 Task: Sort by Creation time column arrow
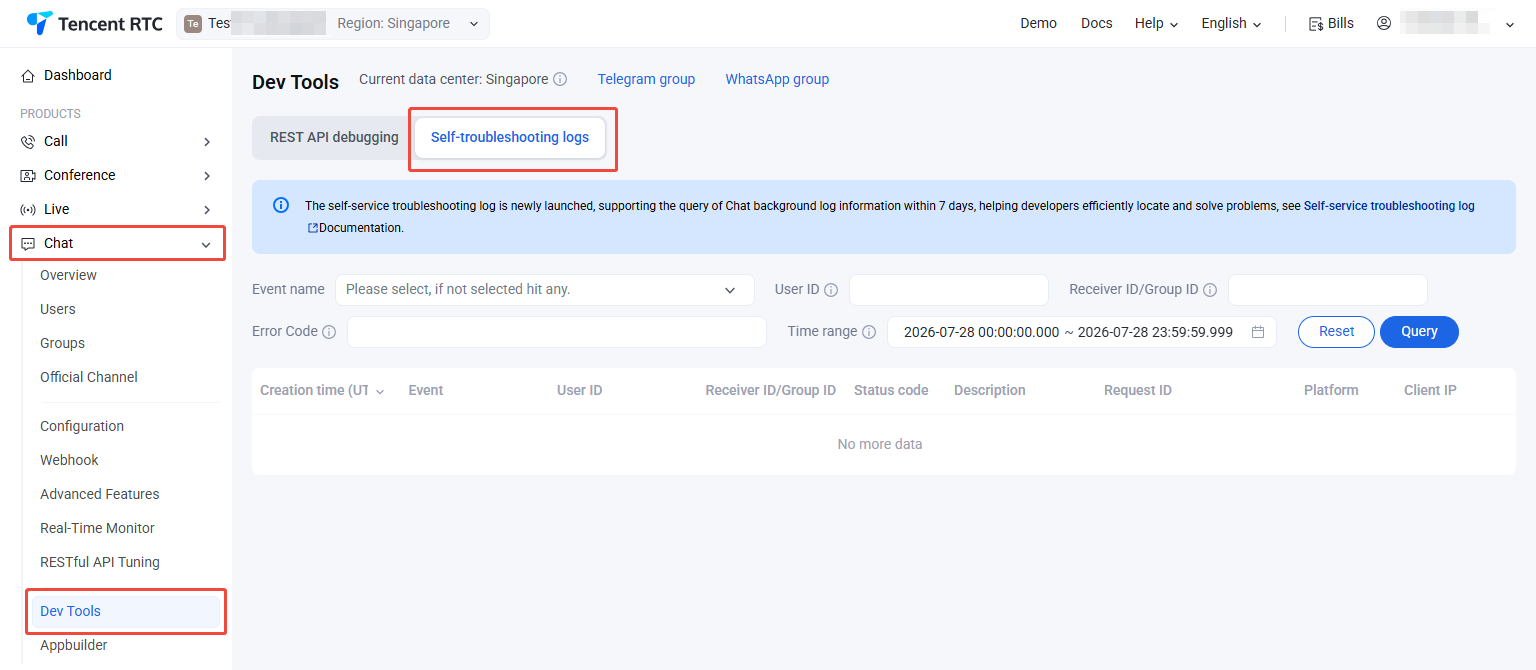[380, 391]
